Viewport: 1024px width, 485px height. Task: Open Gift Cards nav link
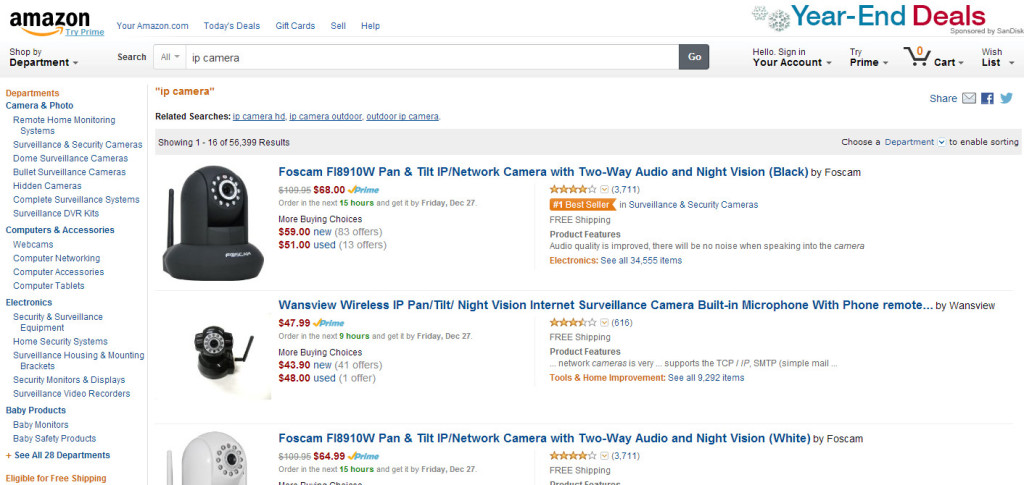click(295, 26)
